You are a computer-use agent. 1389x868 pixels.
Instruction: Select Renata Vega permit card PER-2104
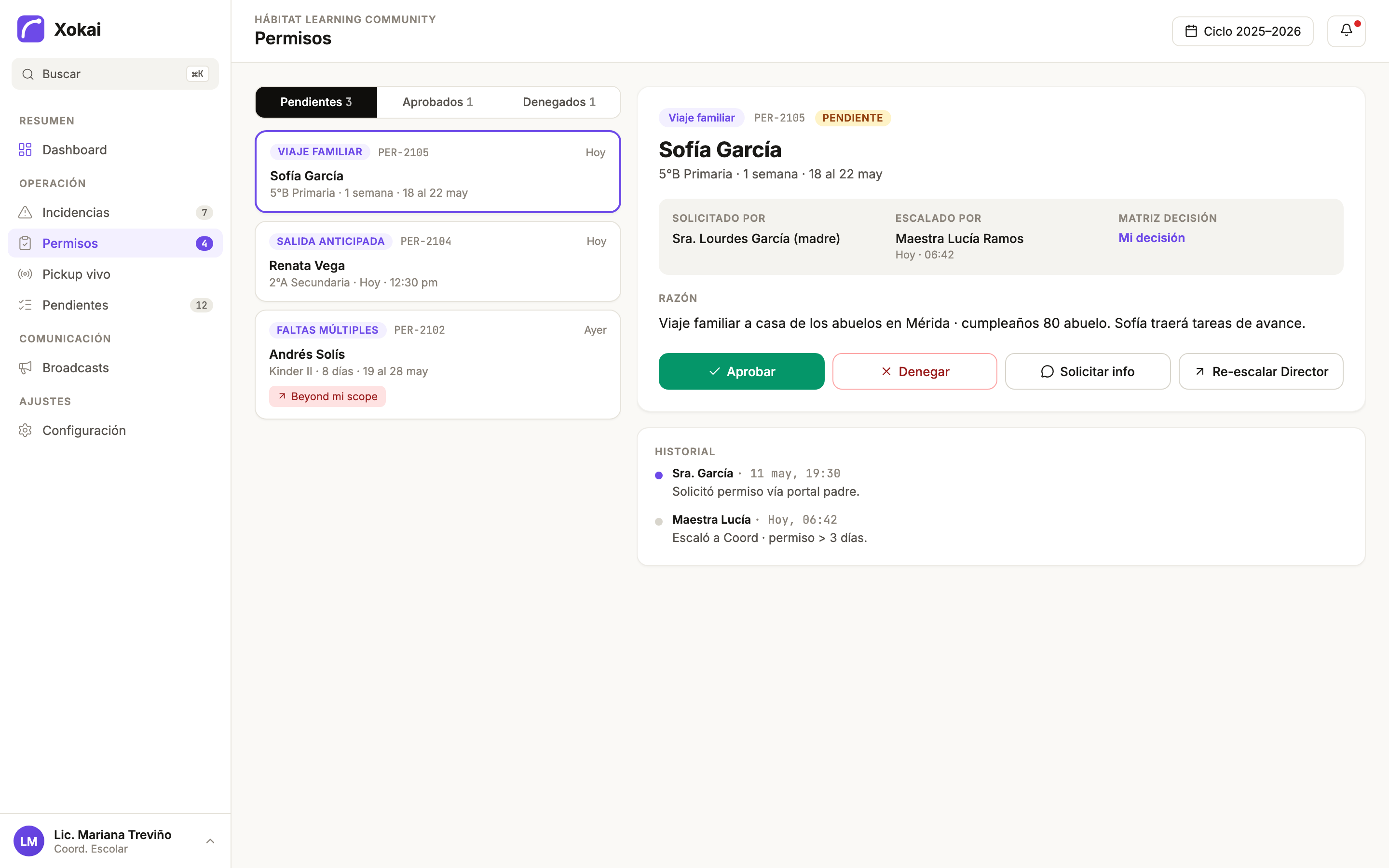(x=438, y=261)
